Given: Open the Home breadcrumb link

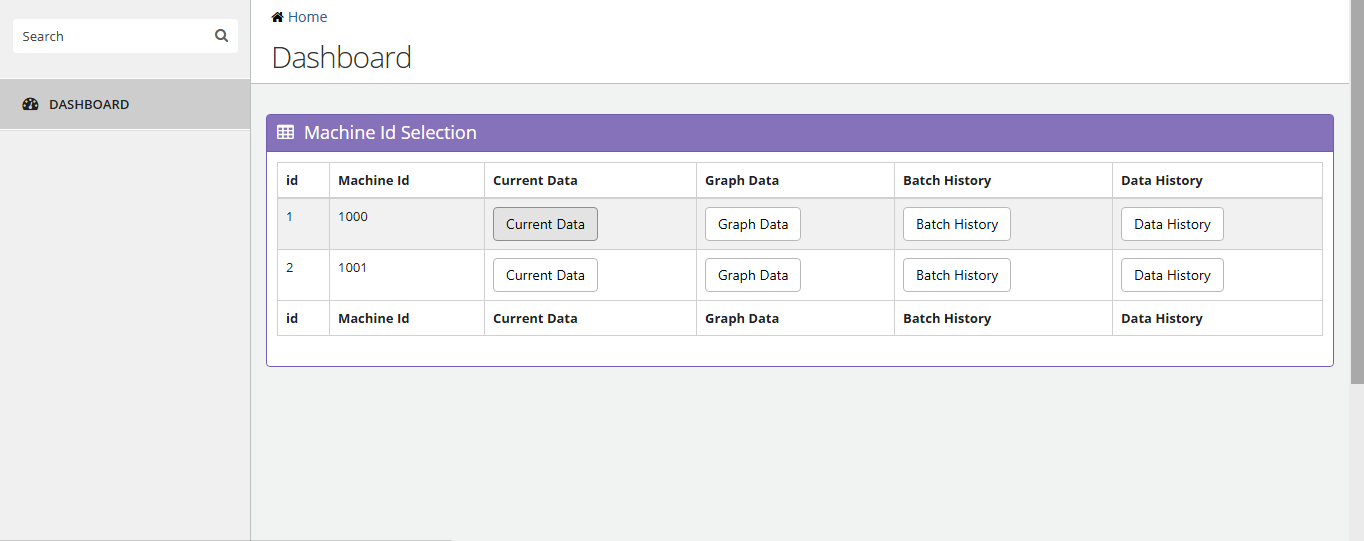Looking at the screenshot, I should coord(307,17).
